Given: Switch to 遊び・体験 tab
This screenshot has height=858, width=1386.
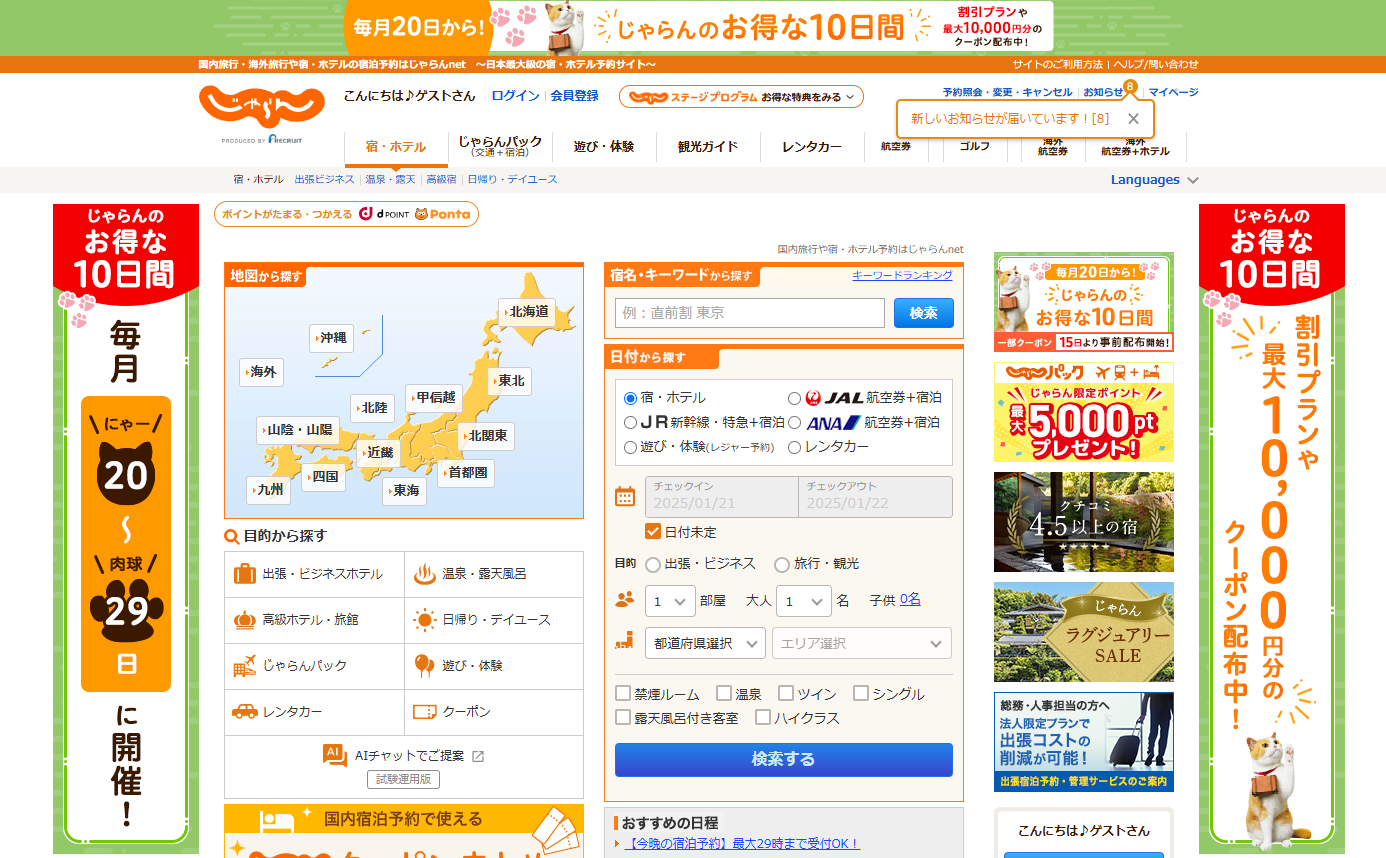Looking at the screenshot, I should tap(604, 147).
